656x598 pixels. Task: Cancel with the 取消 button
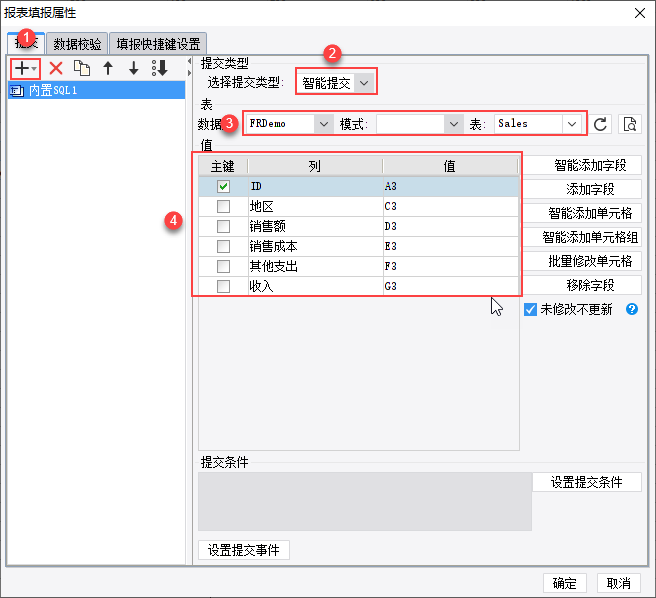pos(619,583)
